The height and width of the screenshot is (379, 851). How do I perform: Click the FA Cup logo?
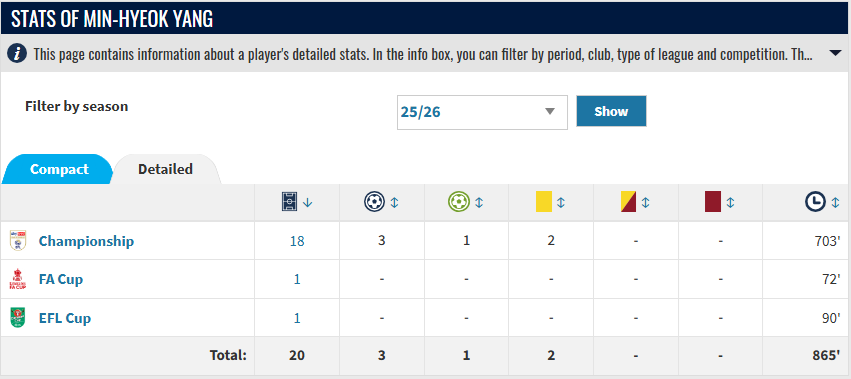pos(17,279)
